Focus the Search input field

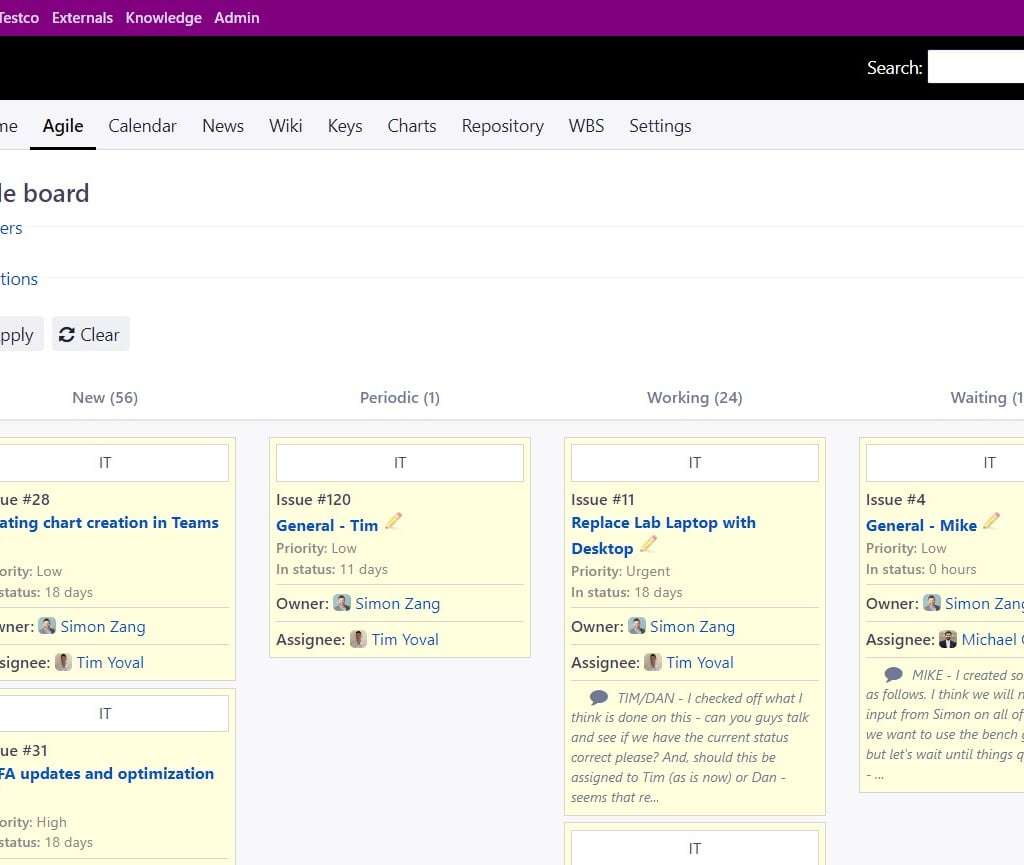pyautogui.click(x=976, y=67)
